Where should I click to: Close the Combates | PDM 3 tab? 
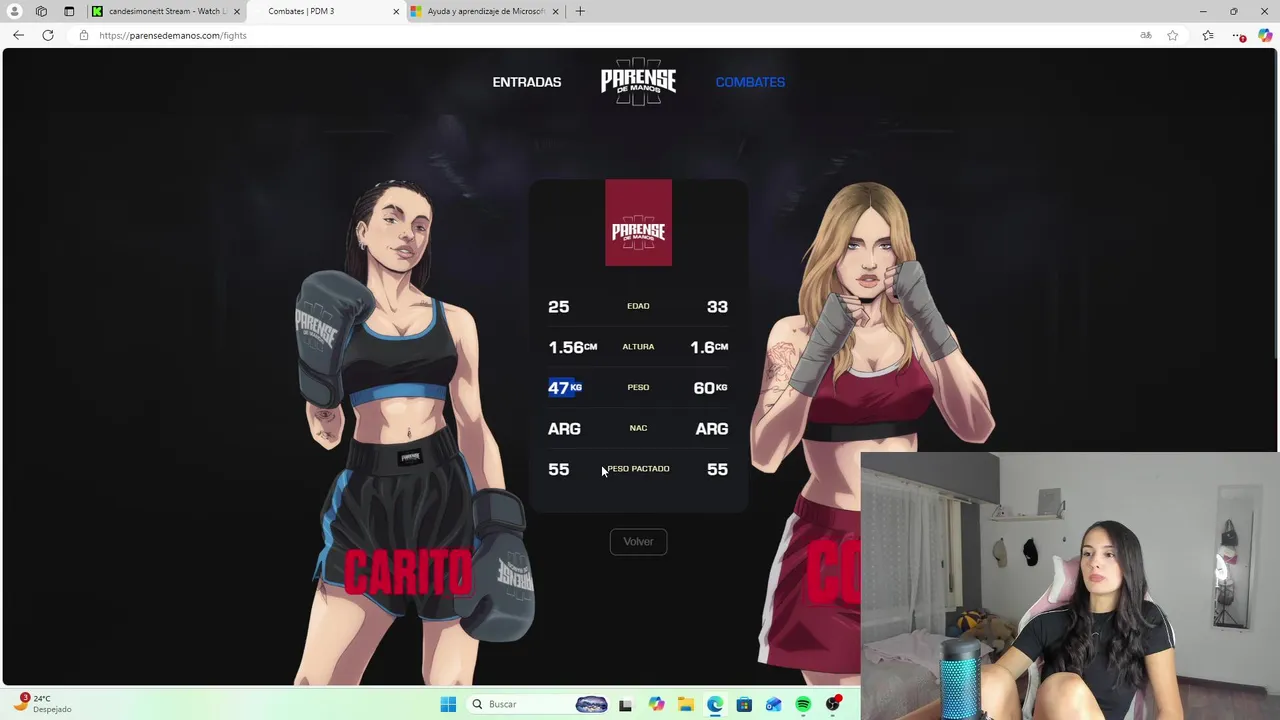(x=396, y=11)
